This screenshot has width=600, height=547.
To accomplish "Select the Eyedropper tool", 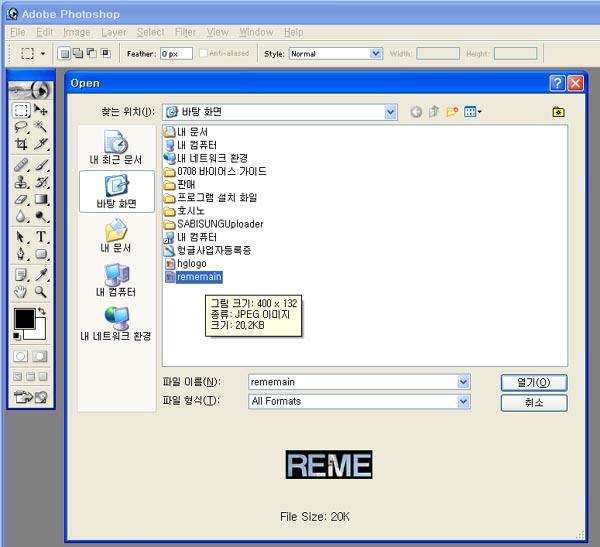I will (41, 274).
